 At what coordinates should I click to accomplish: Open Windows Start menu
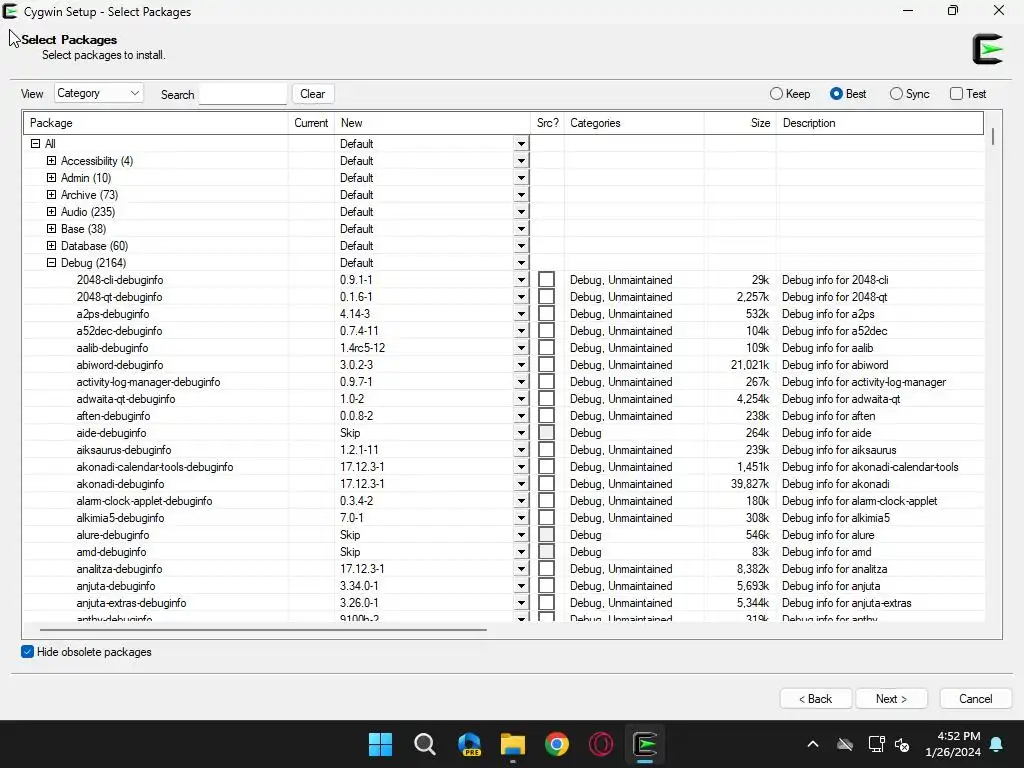coord(380,744)
